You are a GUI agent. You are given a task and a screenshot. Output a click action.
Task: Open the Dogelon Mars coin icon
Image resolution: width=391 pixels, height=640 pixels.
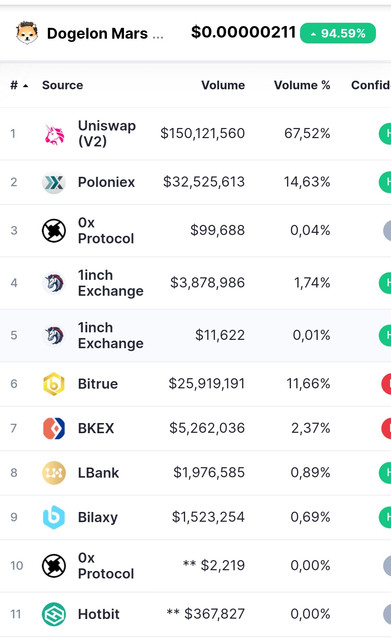27,33
